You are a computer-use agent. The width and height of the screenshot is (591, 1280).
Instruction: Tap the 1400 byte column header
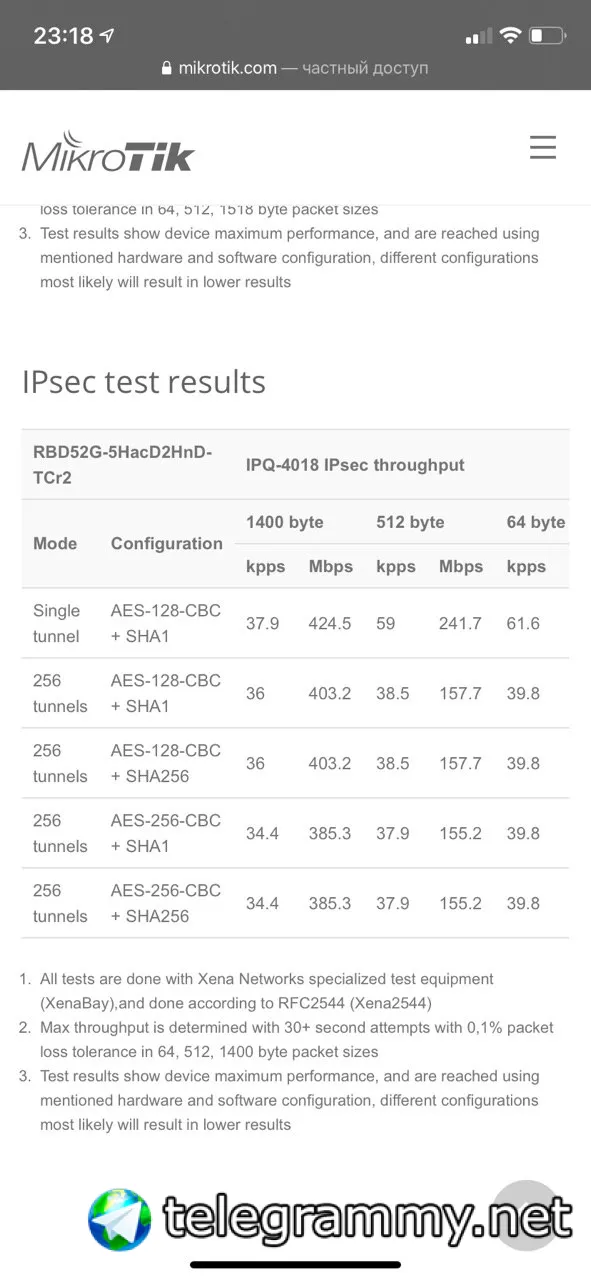[x=285, y=522]
